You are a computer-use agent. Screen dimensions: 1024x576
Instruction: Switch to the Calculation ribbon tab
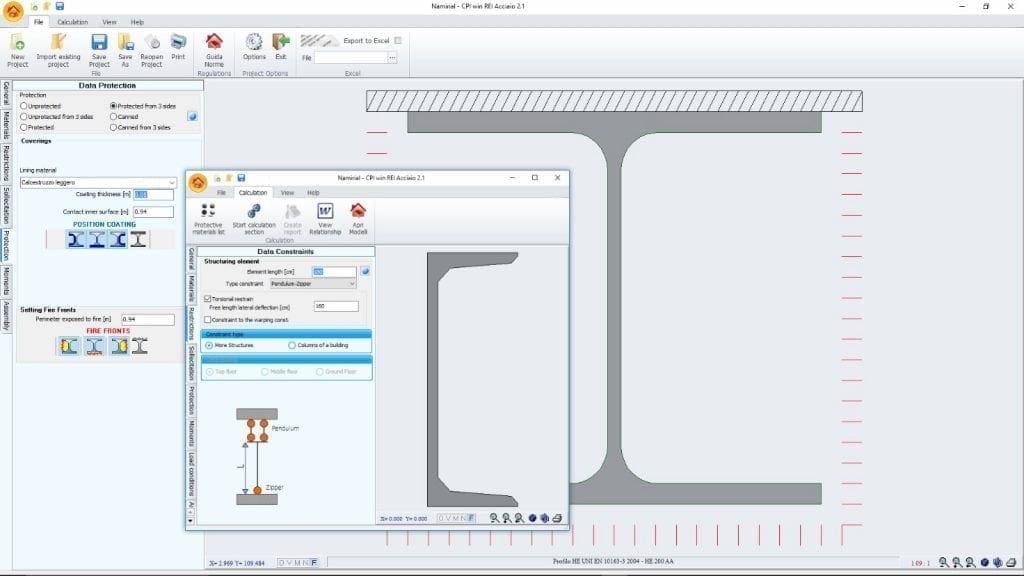[73, 21]
